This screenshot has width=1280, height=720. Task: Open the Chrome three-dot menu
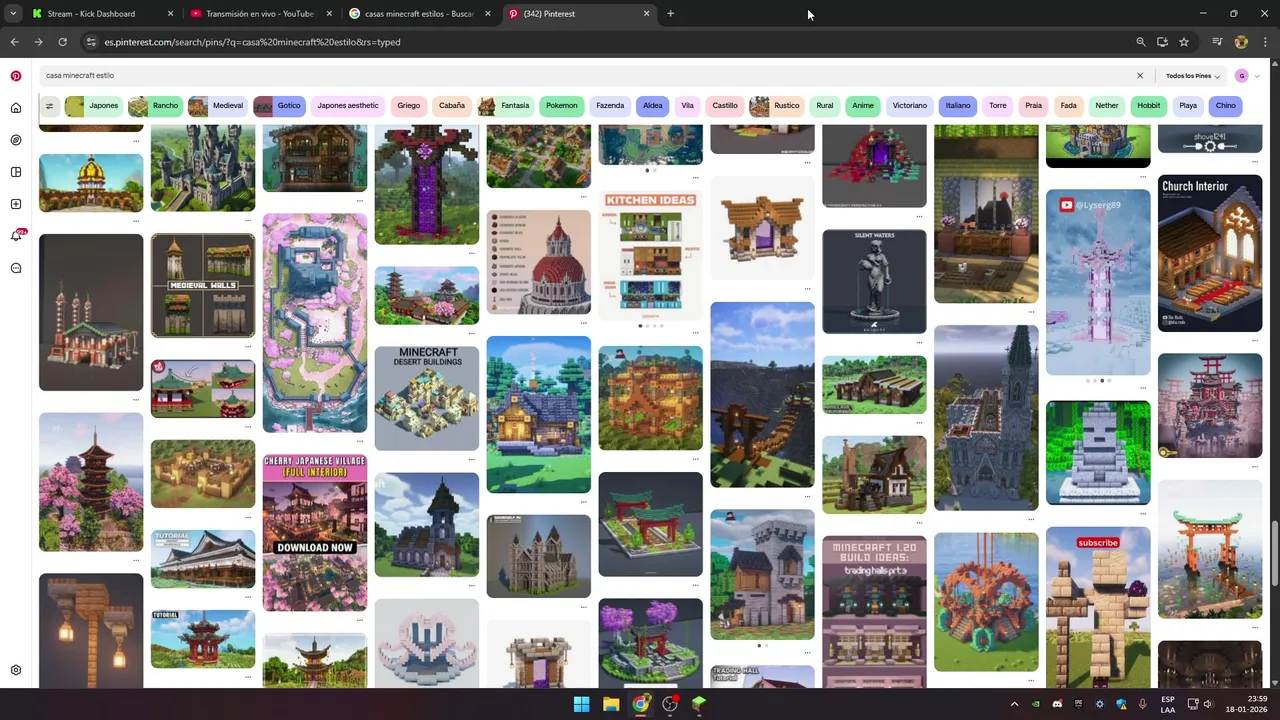tap(1265, 42)
